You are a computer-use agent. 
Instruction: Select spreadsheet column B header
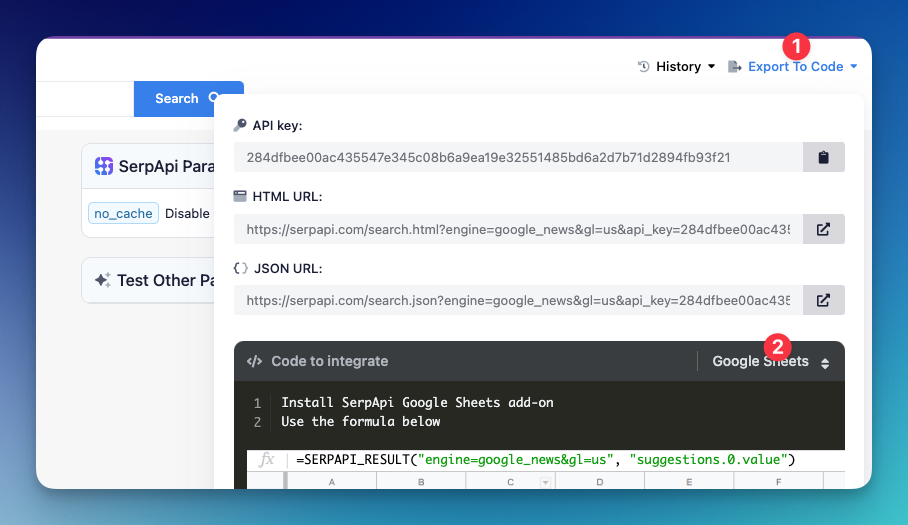point(421,482)
